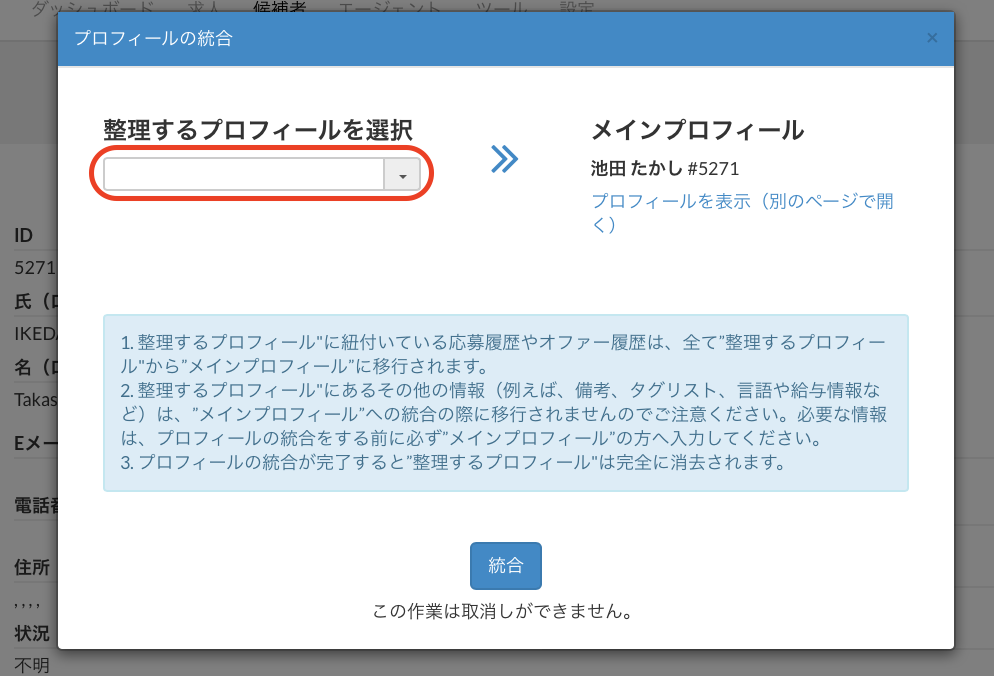994x676 pixels.
Task: Open the profile selection dropdown arrow
Action: [x=402, y=175]
